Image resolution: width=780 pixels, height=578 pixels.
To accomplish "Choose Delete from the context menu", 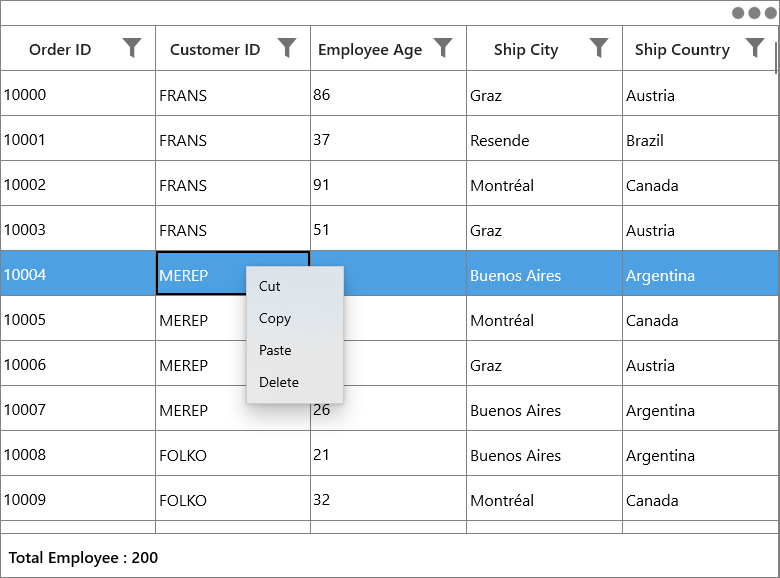I will point(294,382).
